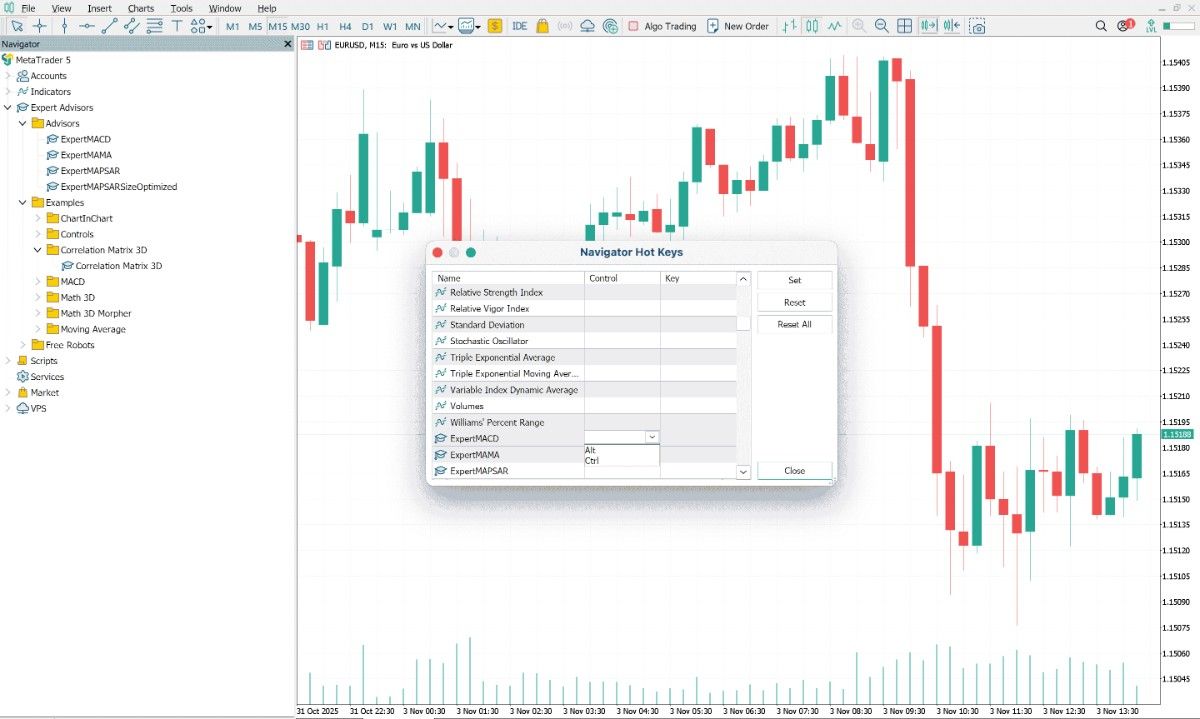Open the Charts menu
The image size is (1200, 719).
[x=141, y=8]
